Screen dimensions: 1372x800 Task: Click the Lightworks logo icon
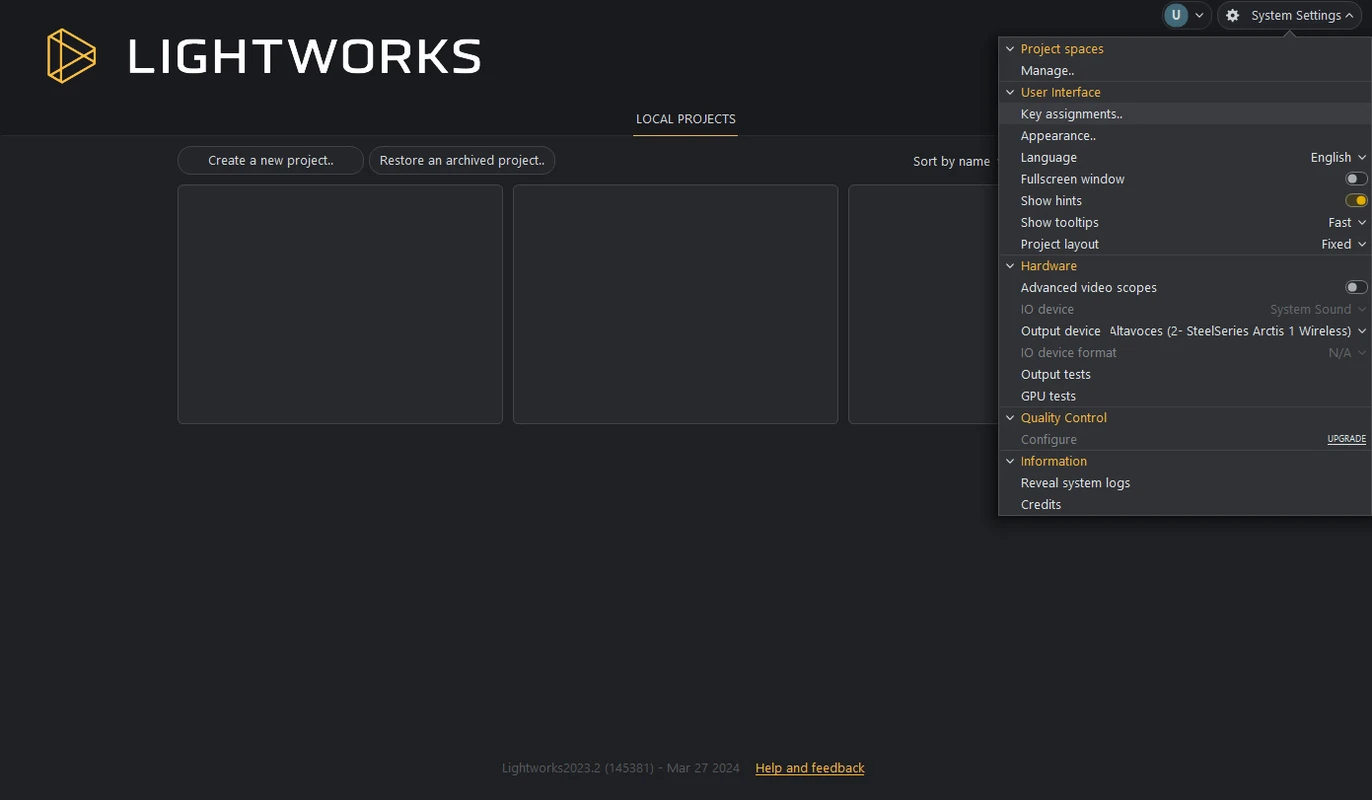pos(71,56)
